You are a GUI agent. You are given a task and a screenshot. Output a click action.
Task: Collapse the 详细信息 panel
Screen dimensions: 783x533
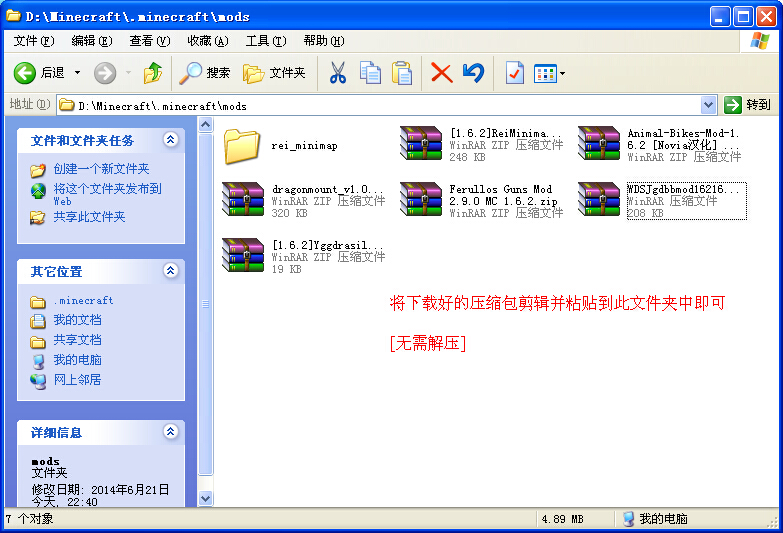[170, 431]
